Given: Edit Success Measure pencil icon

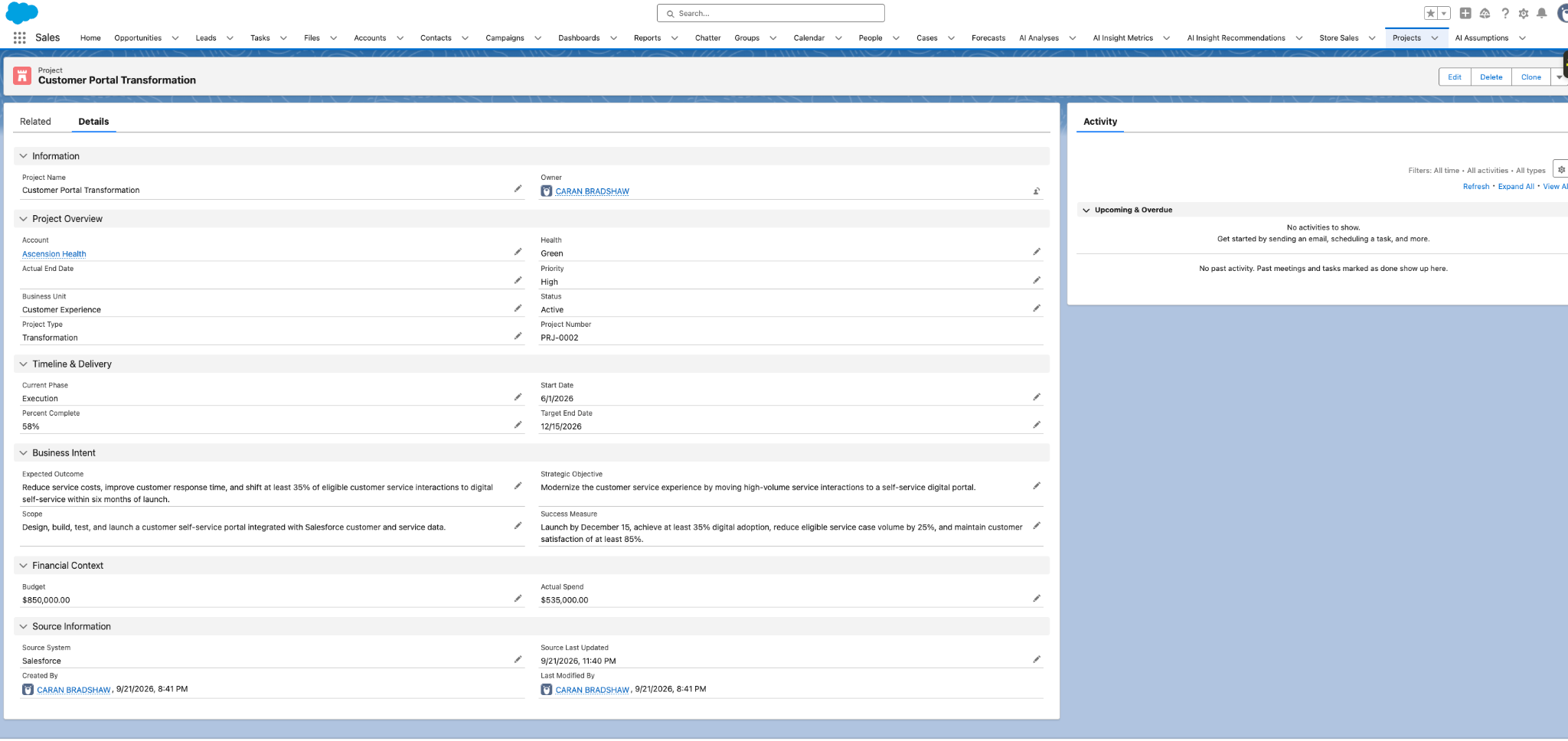Looking at the screenshot, I should 1037,526.
